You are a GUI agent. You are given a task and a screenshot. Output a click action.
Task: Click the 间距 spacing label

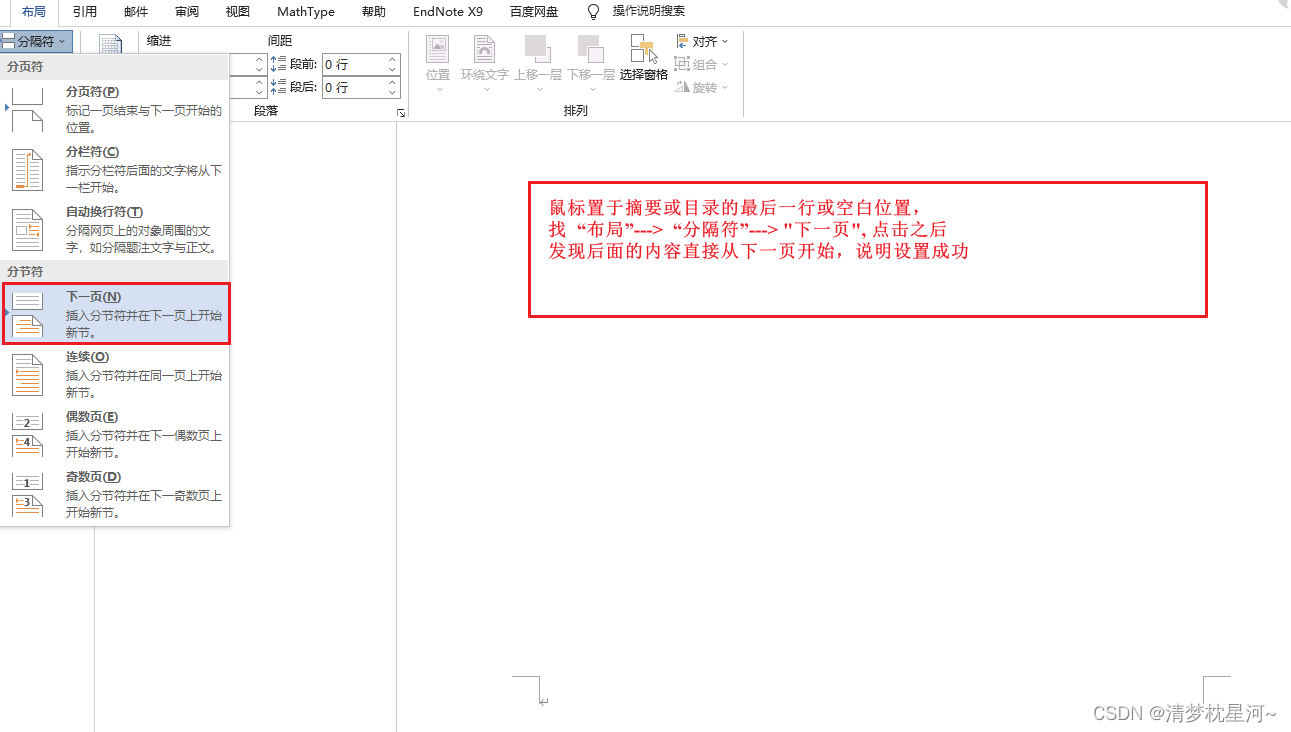pyautogui.click(x=280, y=41)
